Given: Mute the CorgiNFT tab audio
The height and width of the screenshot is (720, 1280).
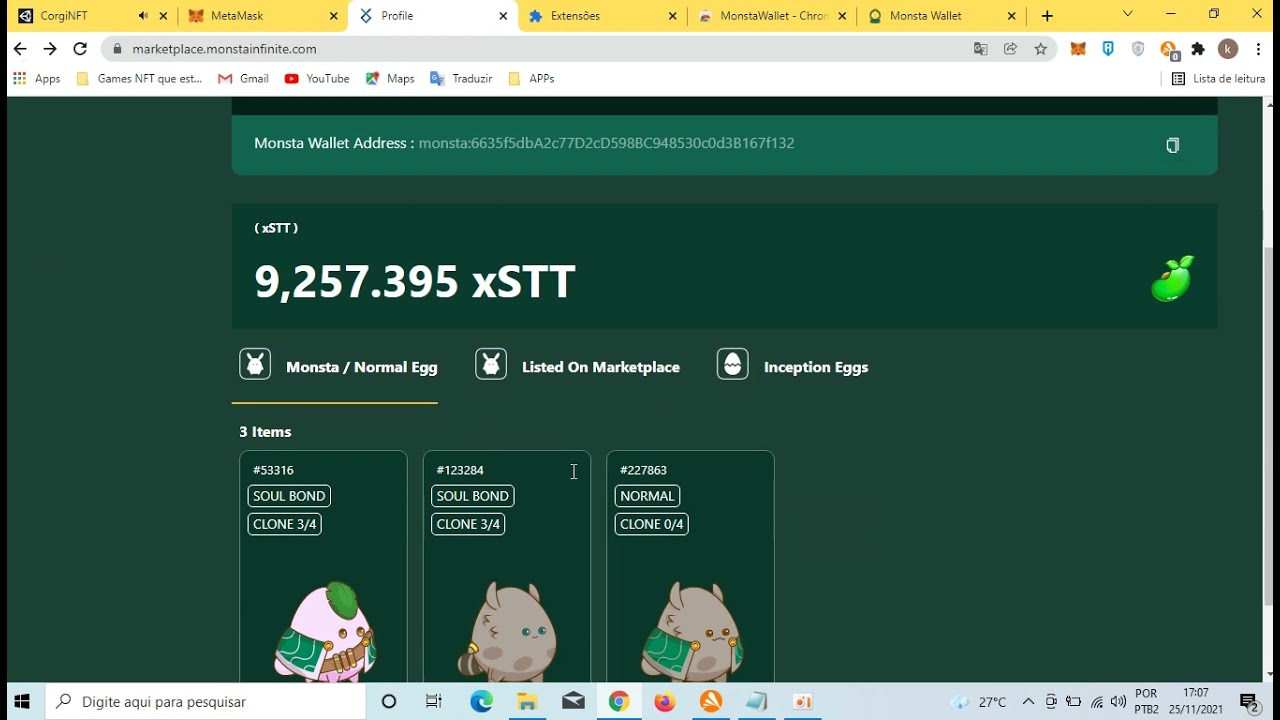Looking at the screenshot, I should coord(143,16).
